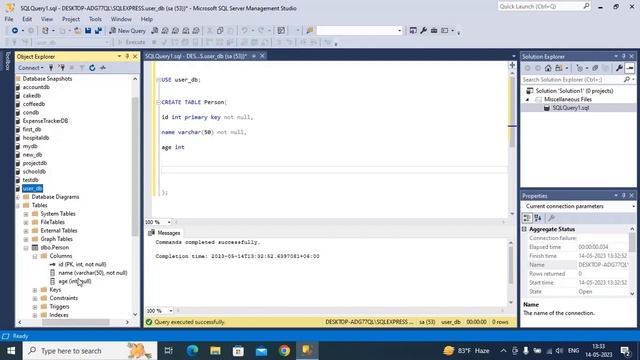Viewport: 640px width, 360px height.
Task: Open the Help menu
Action: (147, 19)
